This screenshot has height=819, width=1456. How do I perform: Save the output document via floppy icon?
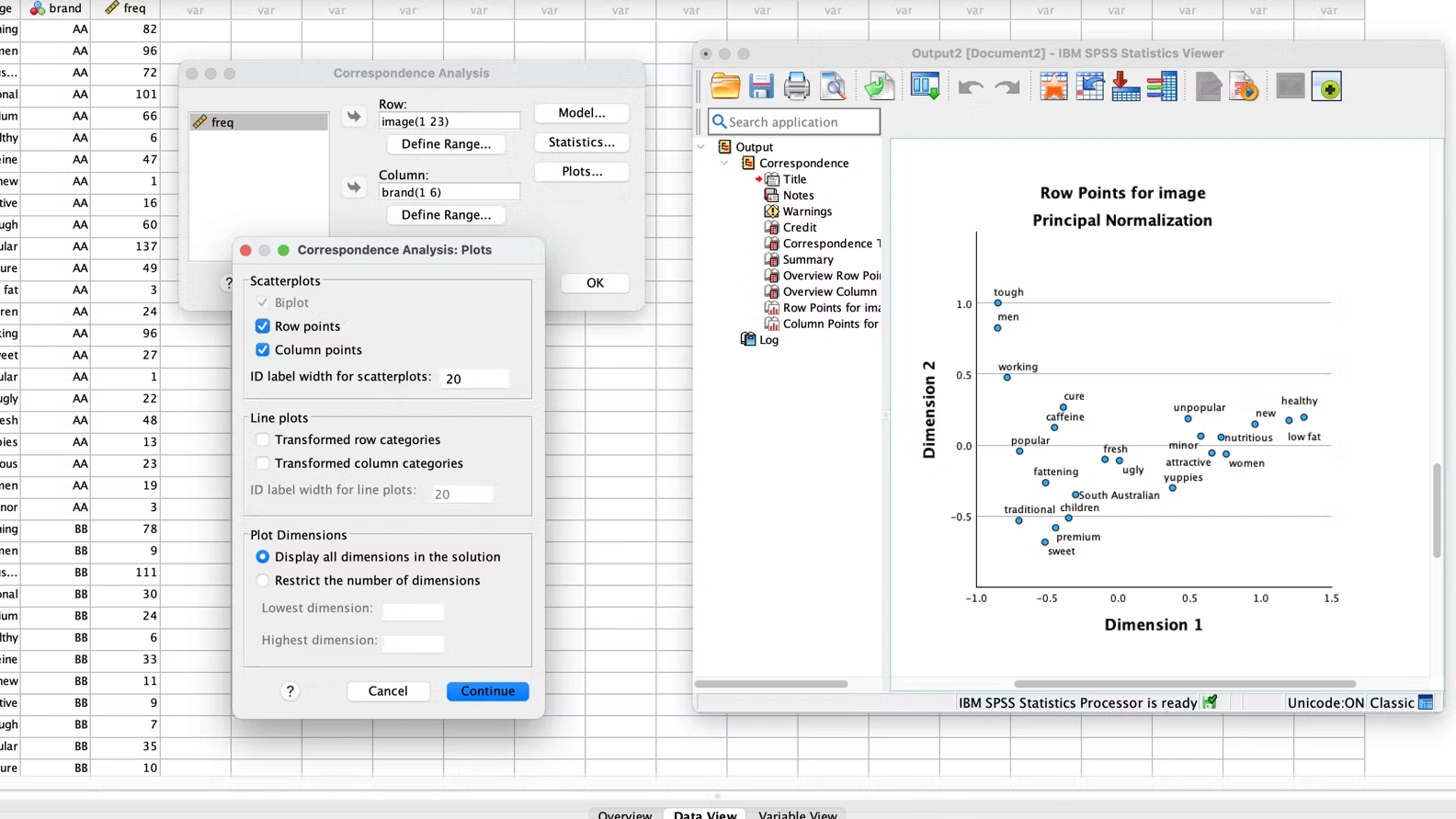[761, 86]
